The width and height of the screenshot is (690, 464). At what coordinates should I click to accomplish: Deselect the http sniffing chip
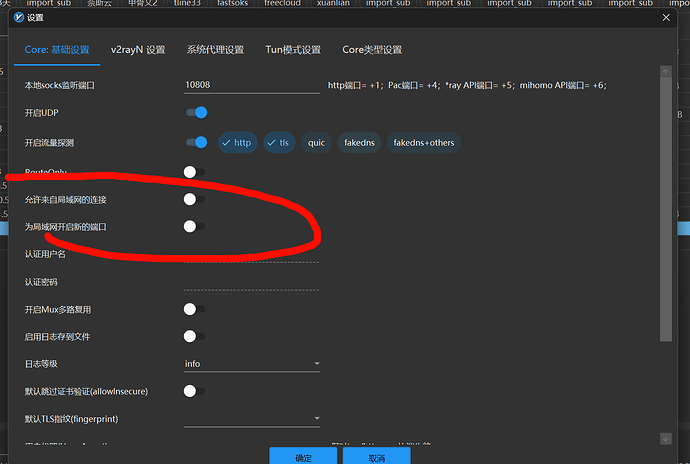point(238,143)
